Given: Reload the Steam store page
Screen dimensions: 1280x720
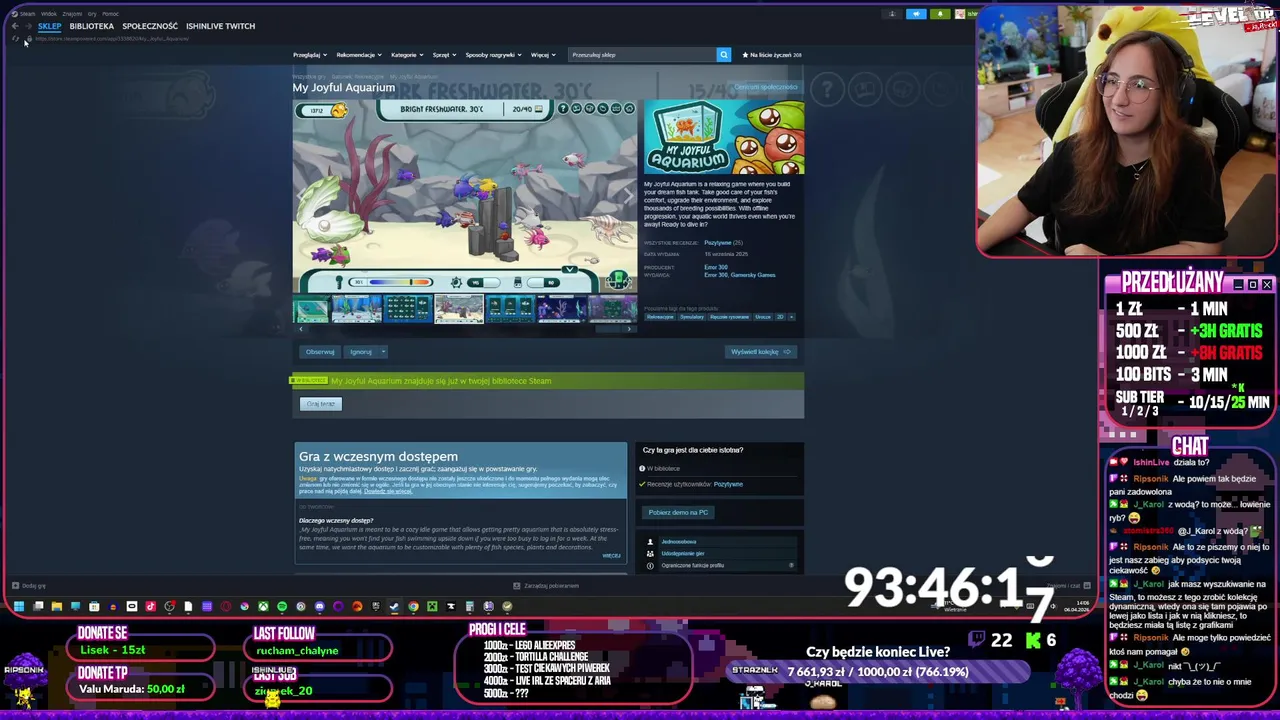Looking at the screenshot, I should (x=15, y=39).
